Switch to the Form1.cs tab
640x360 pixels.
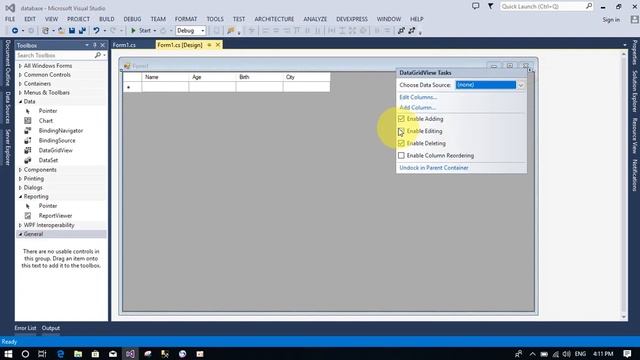[124, 45]
